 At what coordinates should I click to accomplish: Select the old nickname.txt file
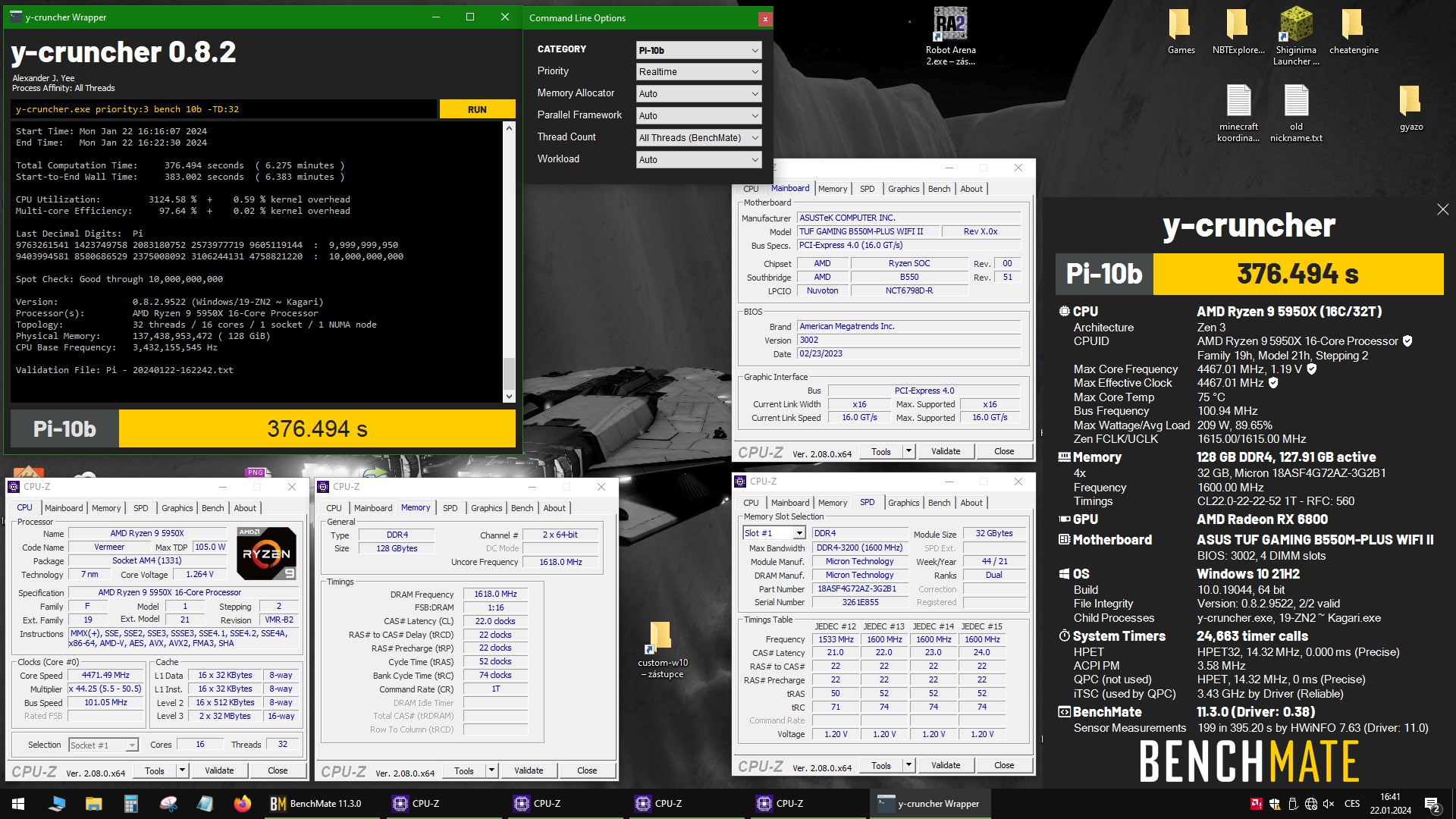pyautogui.click(x=1296, y=113)
